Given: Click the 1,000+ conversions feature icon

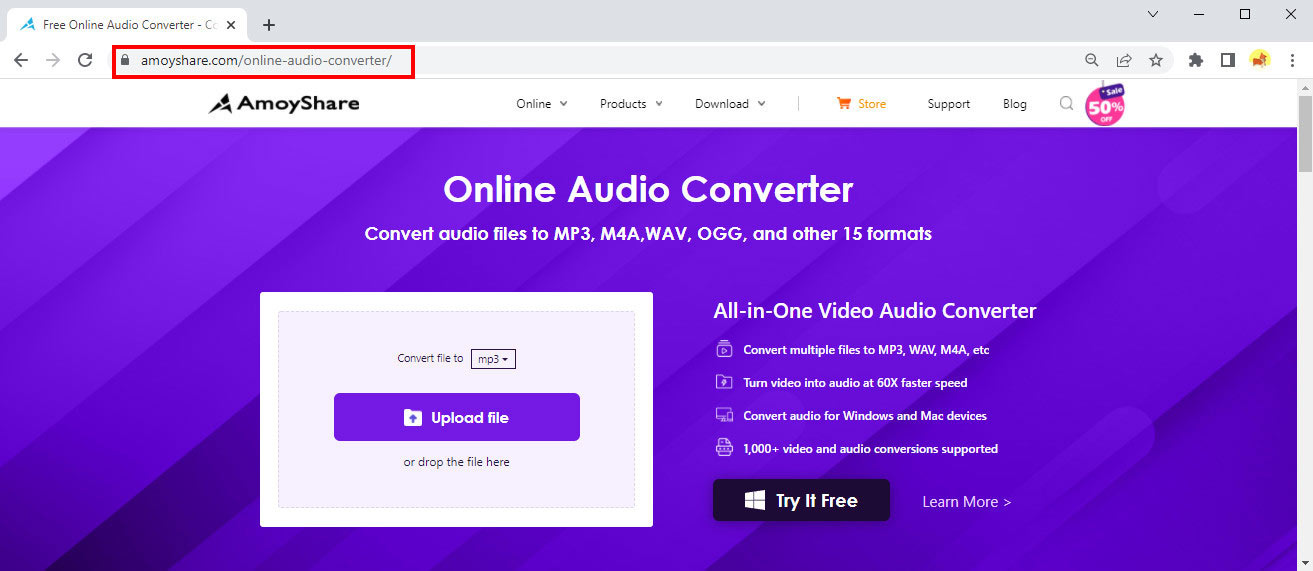Looking at the screenshot, I should pyautogui.click(x=724, y=448).
